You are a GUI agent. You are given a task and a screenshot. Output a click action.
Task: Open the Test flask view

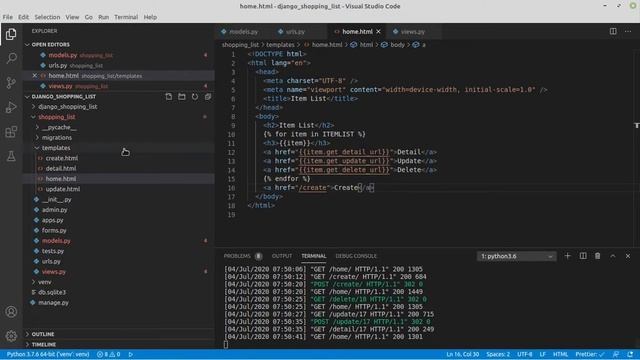(11, 156)
